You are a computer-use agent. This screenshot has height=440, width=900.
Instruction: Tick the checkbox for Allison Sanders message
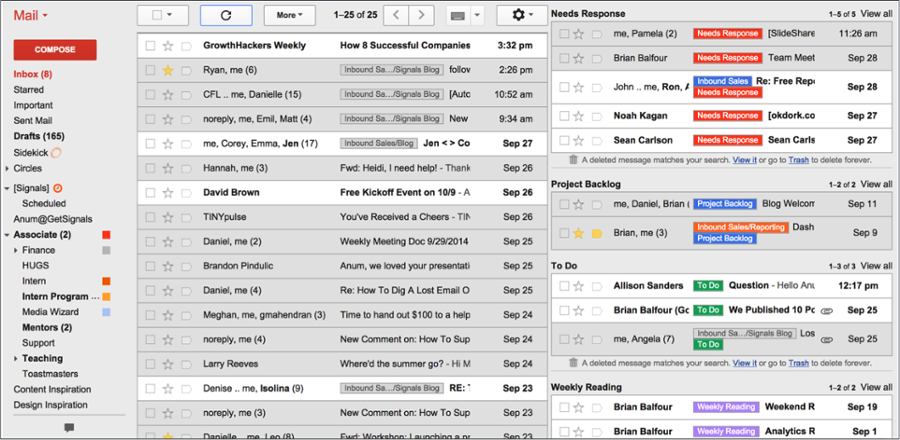click(x=564, y=286)
